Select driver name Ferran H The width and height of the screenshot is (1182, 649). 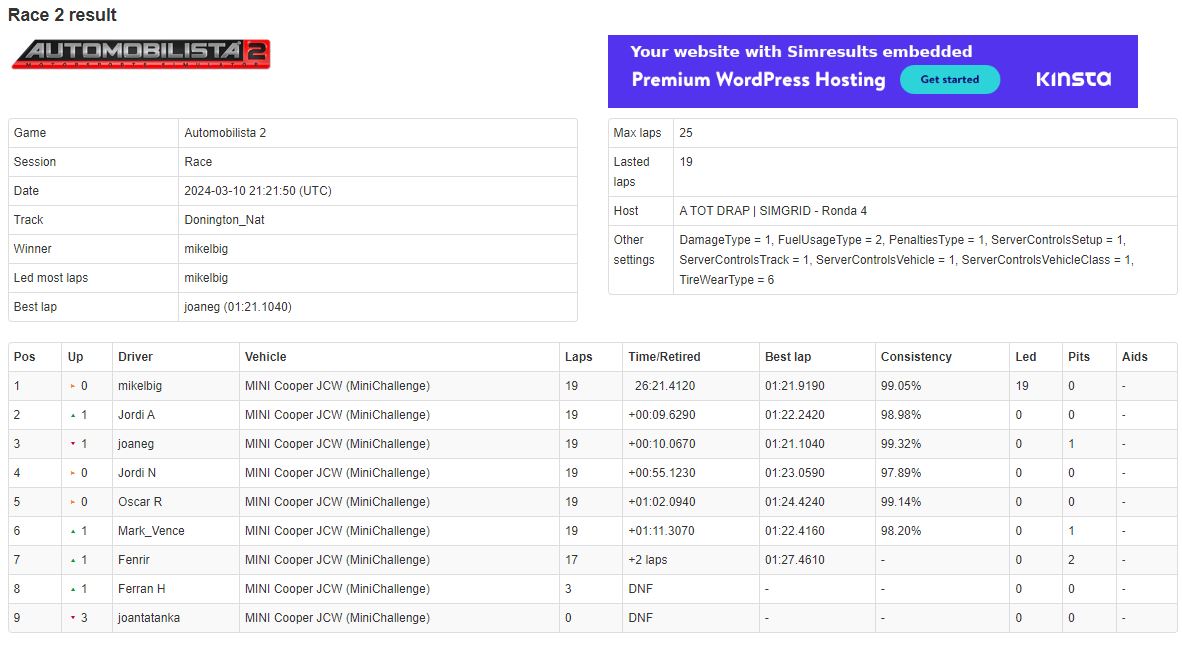[x=141, y=589]
